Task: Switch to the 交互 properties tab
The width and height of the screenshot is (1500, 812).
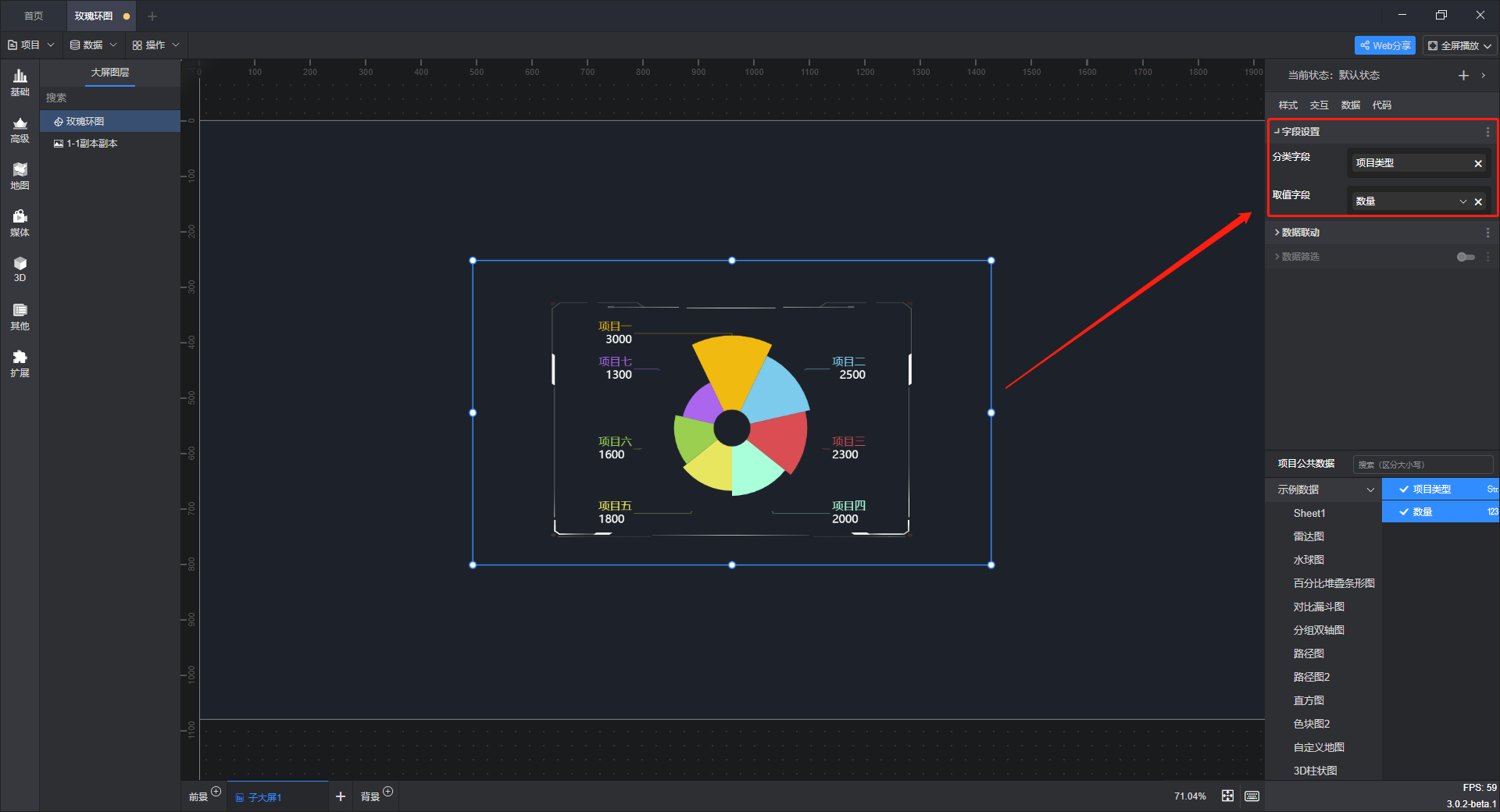Action: 1320,105
